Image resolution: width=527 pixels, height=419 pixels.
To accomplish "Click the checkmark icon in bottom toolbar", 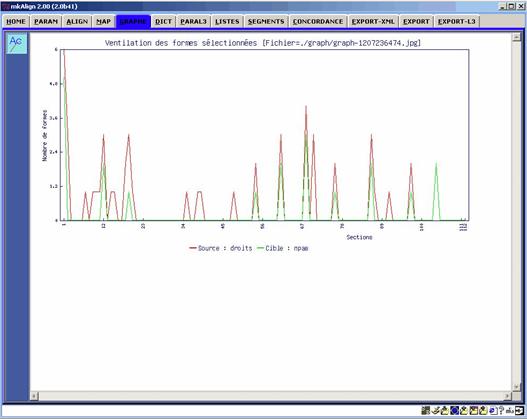I will pyautogui.click(x=436, y=410).
